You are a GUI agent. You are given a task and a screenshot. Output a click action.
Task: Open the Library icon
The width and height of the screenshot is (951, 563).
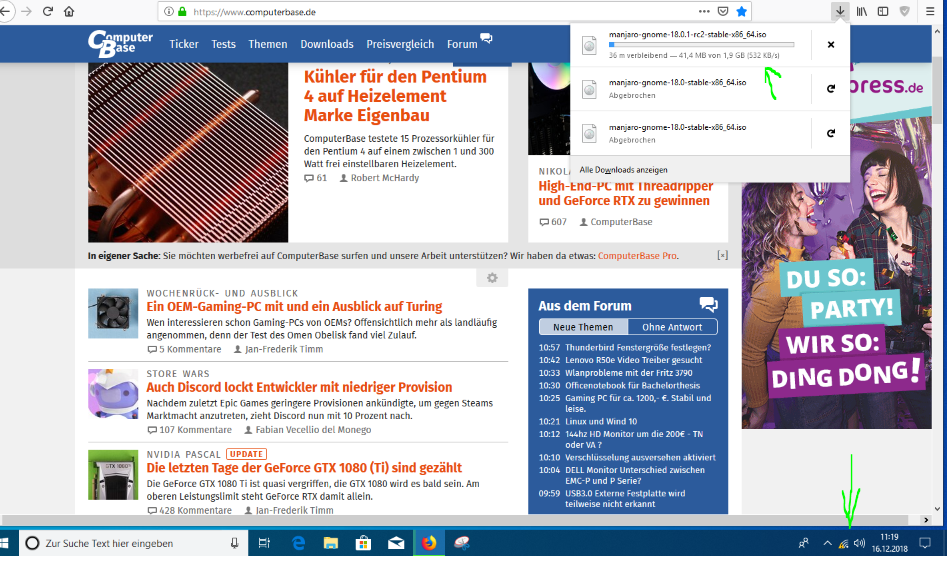click(x=862, y=12)
